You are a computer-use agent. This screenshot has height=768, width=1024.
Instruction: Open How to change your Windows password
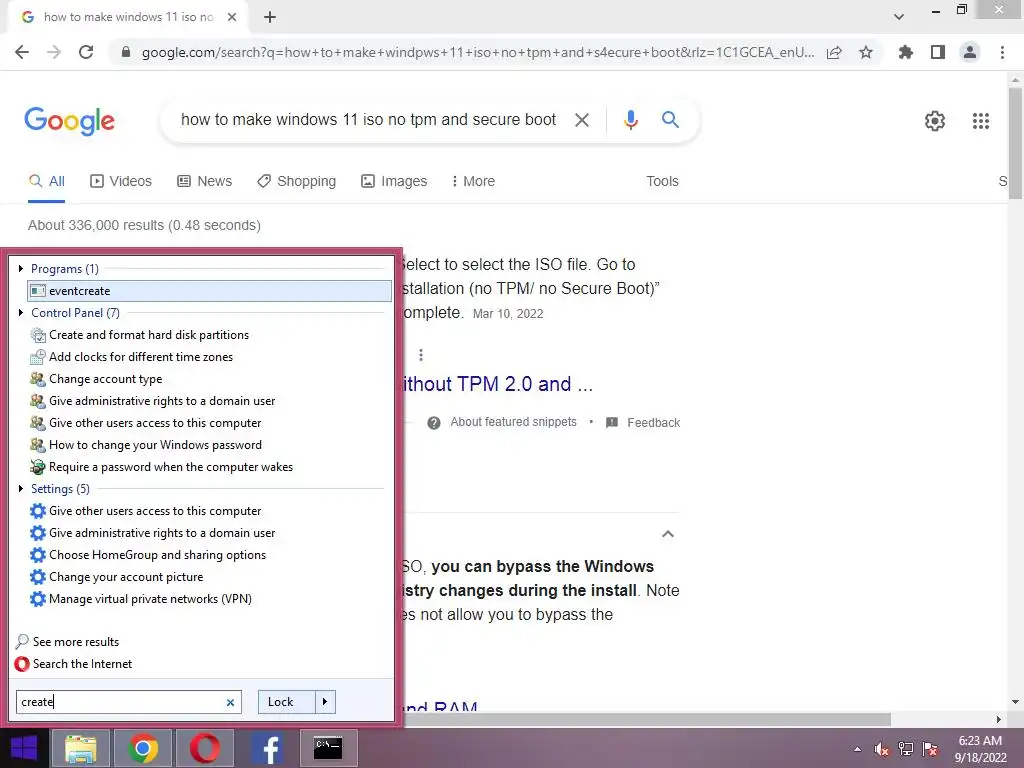(146, 445)
